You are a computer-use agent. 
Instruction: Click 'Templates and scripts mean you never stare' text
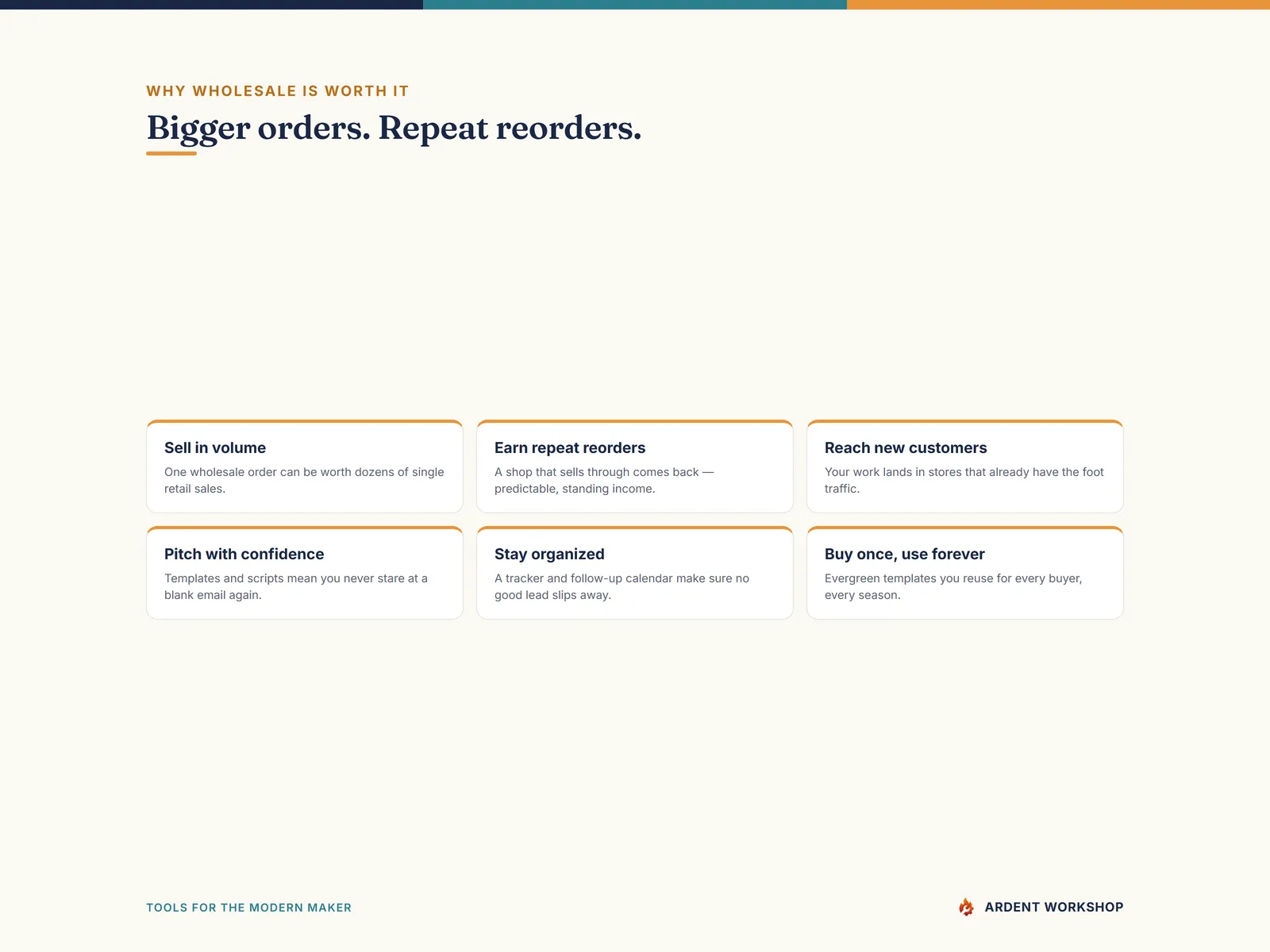click(296, 586)
